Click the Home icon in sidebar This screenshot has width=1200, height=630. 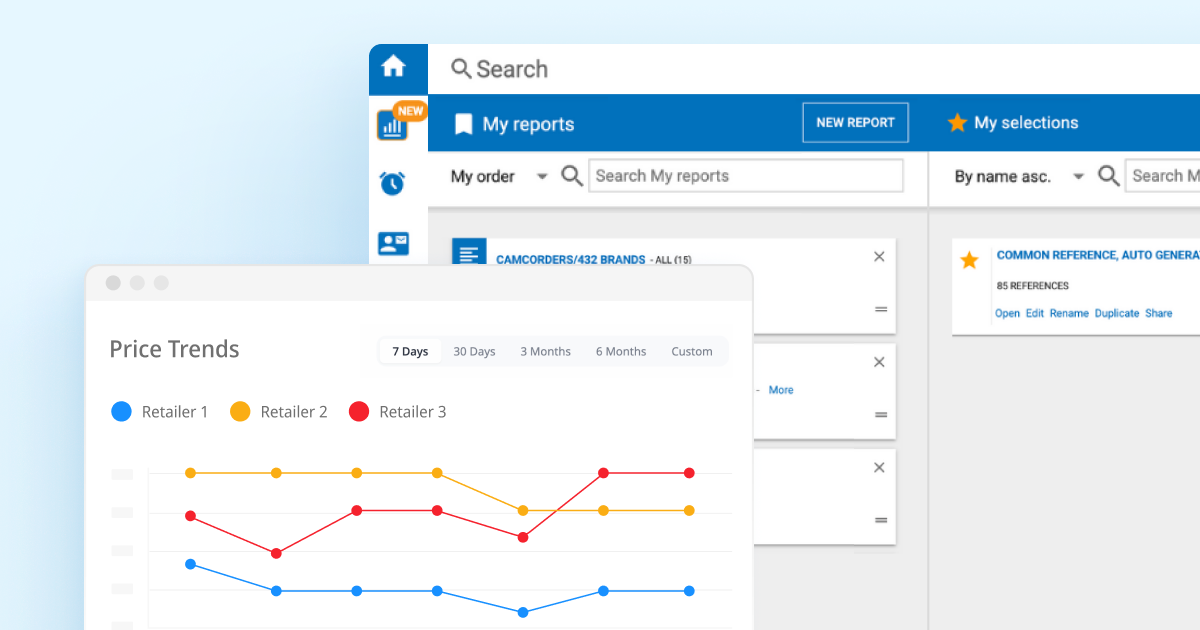pos(394,67)
